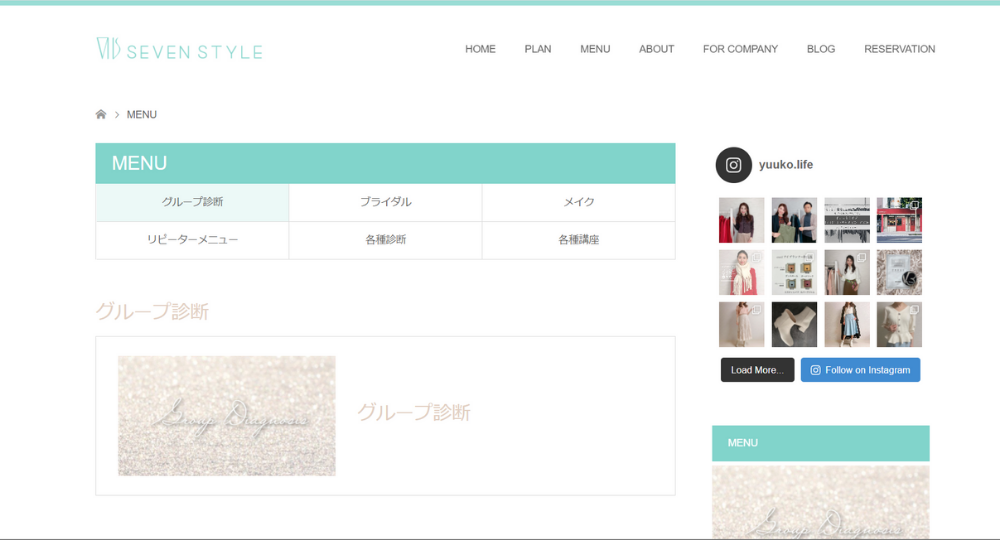Select the メイク tab

(x=578, y=202)
